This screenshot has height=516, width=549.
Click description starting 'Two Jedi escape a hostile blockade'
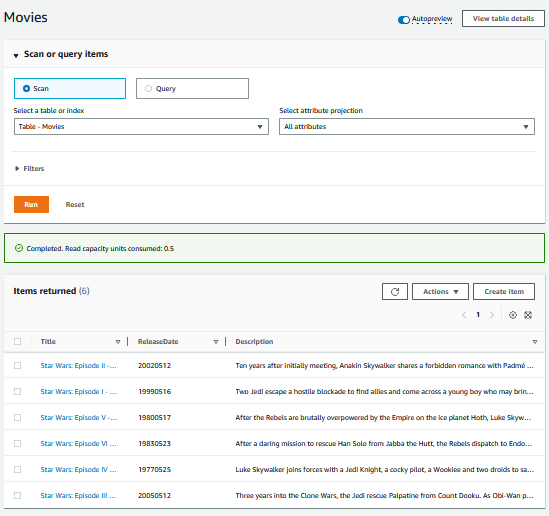pos(384,391)
